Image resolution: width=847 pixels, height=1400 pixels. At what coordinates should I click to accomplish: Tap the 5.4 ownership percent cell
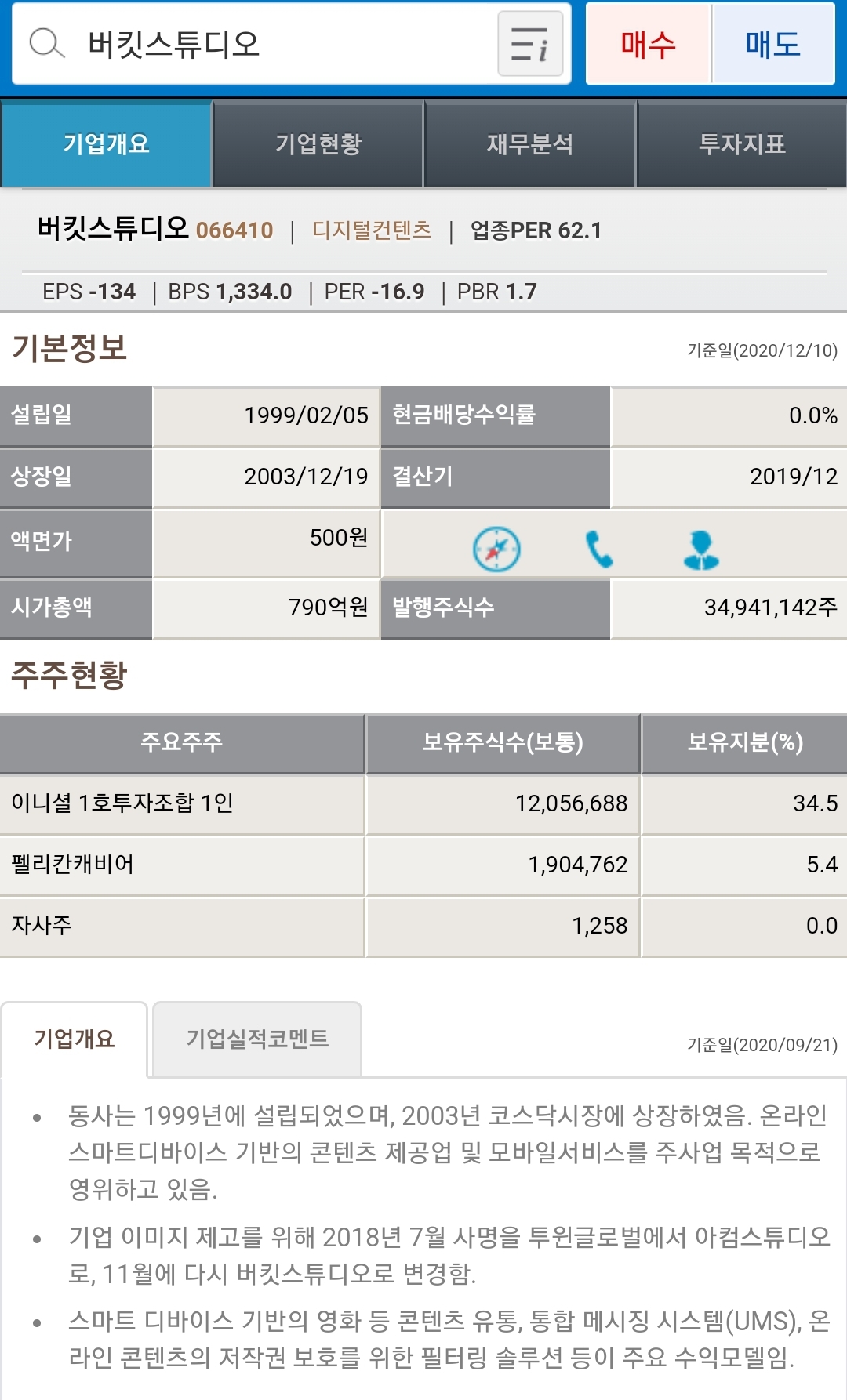click(x=745, y=865)
